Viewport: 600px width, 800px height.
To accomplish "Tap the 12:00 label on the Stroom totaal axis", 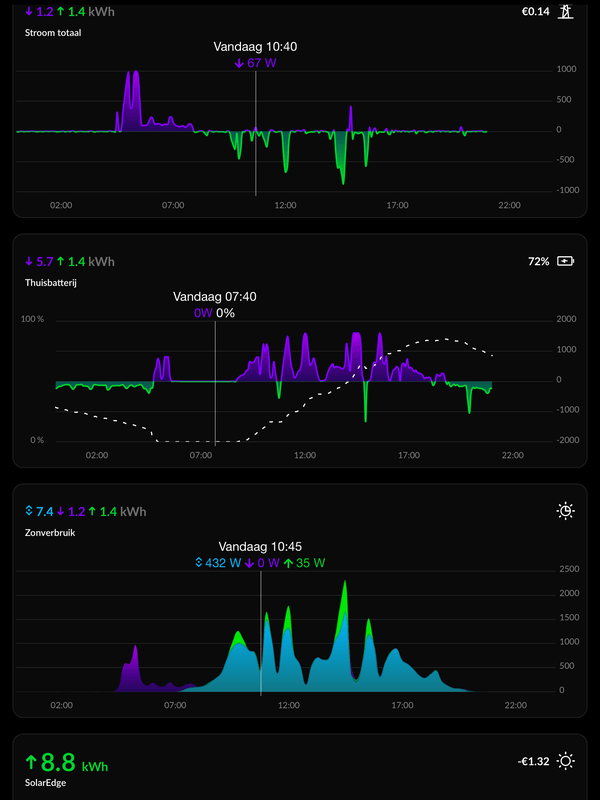I will click(x=285, y=205).
